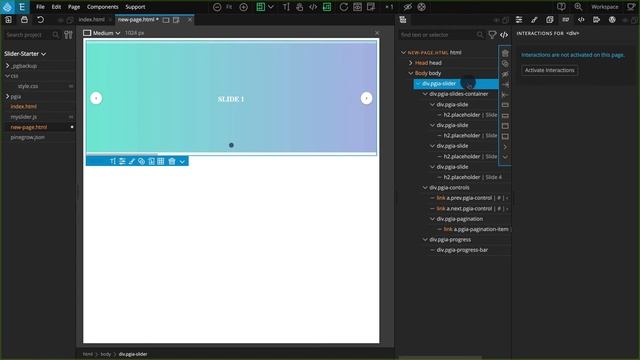640x360 pixels.
Task: Click the undo arrow icon in left panel
Action: point(40,20)
